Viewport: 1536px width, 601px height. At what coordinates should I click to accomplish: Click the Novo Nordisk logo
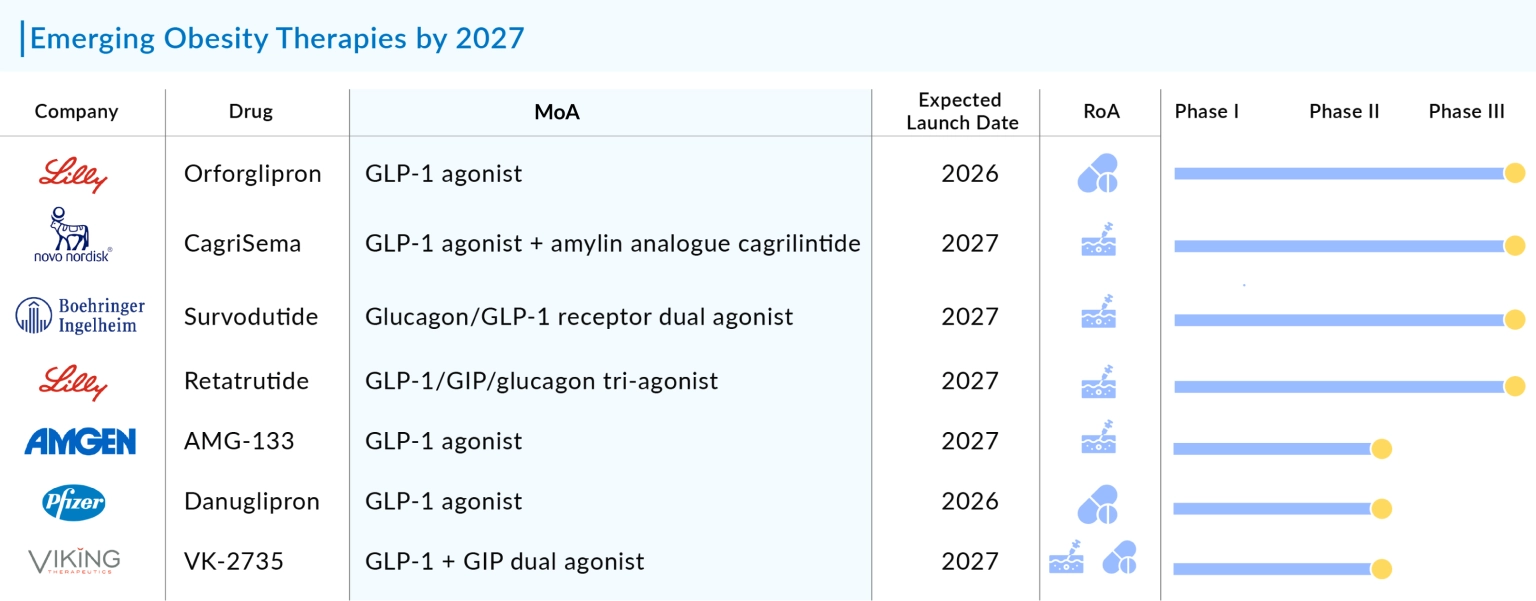tap(71, 235)
